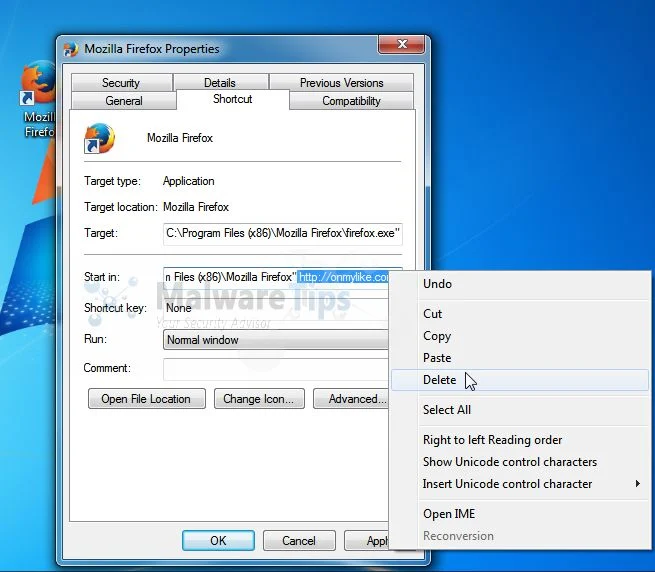Image resolution: width=655 pixels, height=572 pixels.
Task: Click the large Firefox shortcut icon in the Shortcut tab
Action: (x=99, y=138)
